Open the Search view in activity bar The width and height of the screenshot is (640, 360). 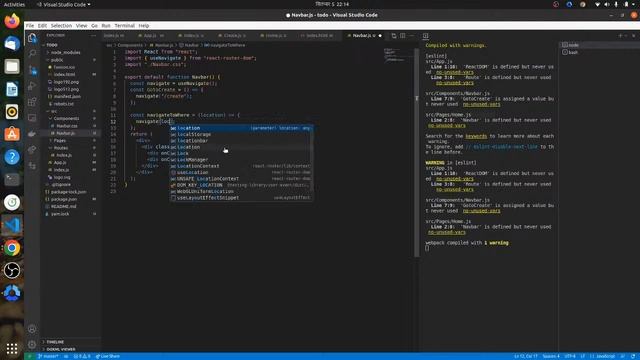pyautogui.click(x=32, y=53)
